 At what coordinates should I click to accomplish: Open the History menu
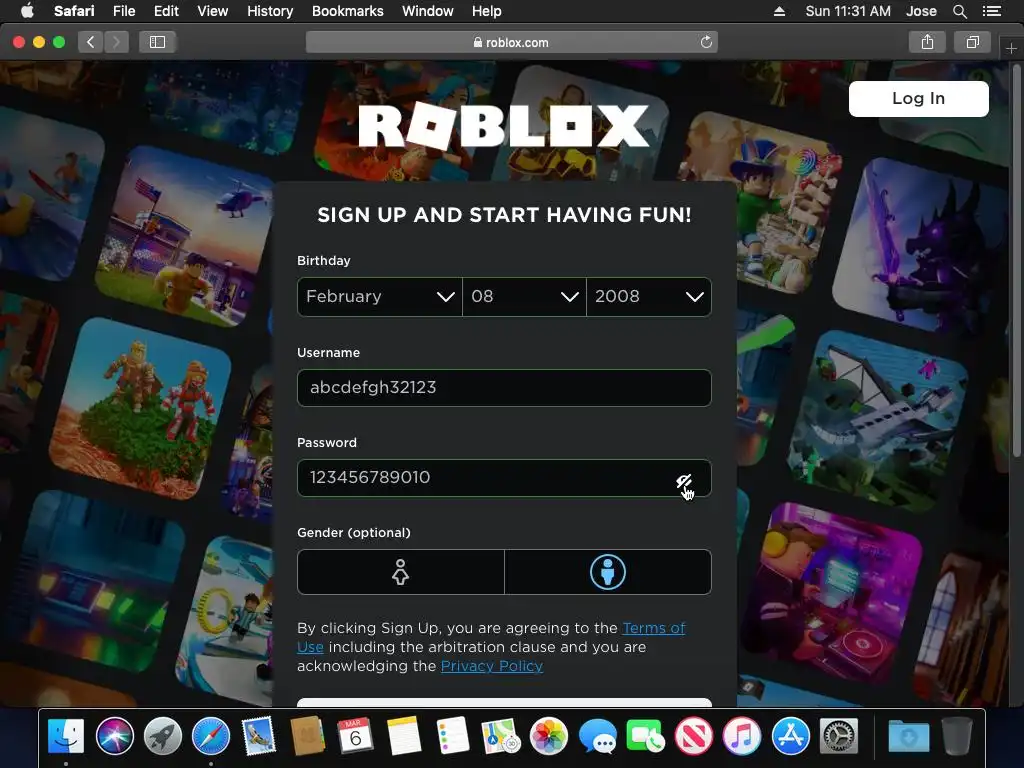coord(270,11)
